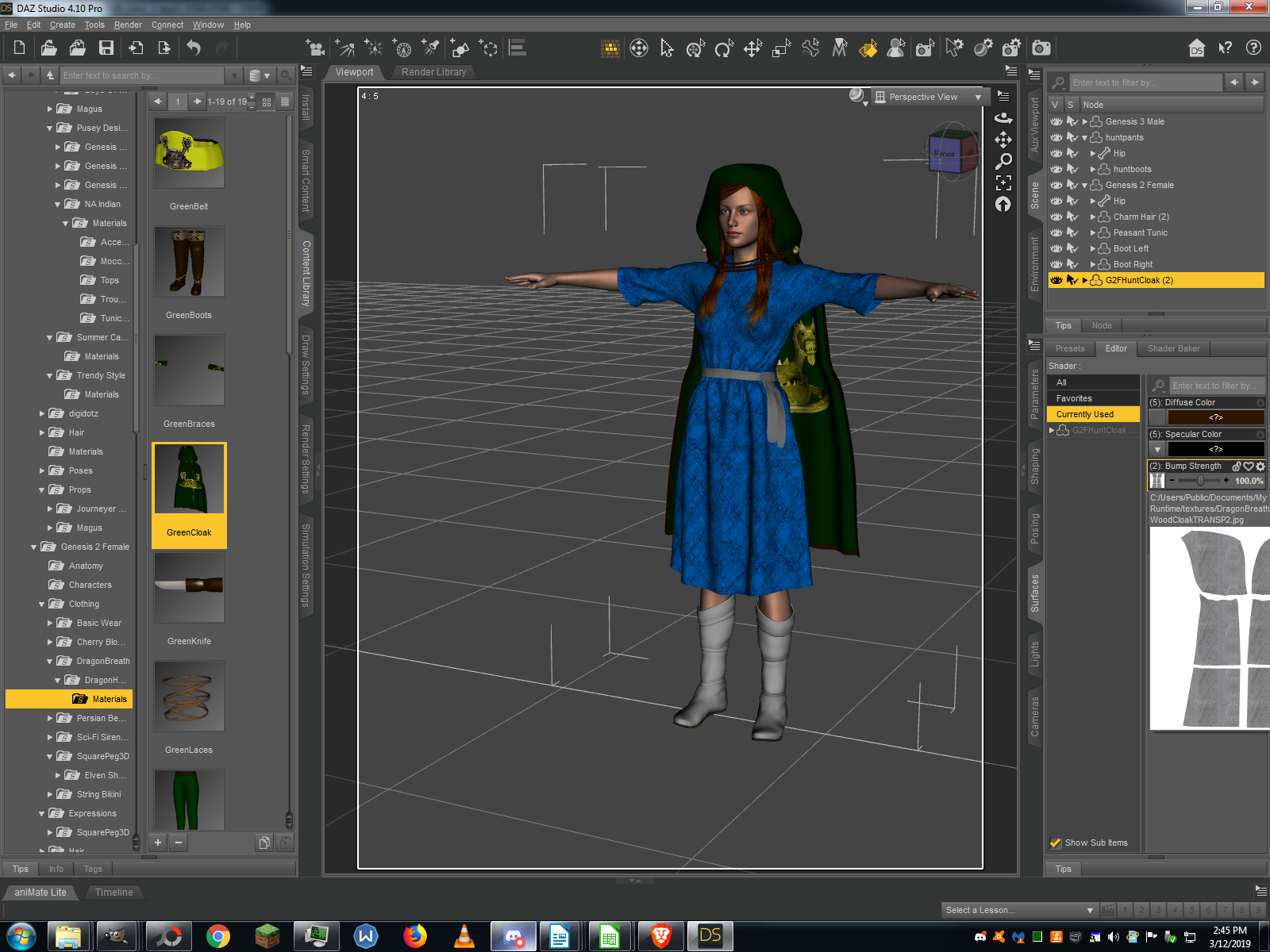Expand the G2FHuntCloak (2) scene node

click(x=1085, y=280)
